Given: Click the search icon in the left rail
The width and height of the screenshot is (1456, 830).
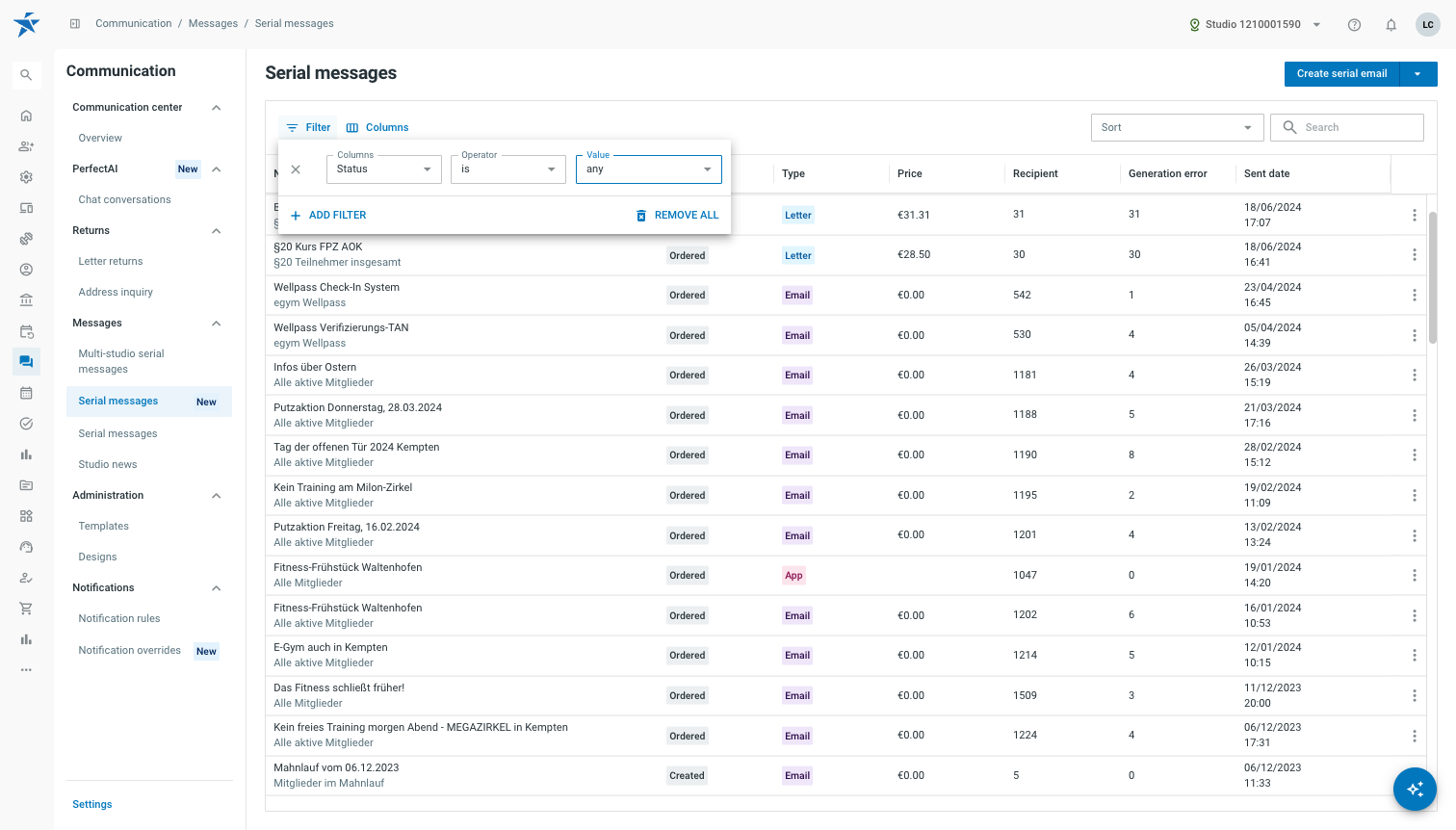Looking at the screenshot, I should (26, 75).
